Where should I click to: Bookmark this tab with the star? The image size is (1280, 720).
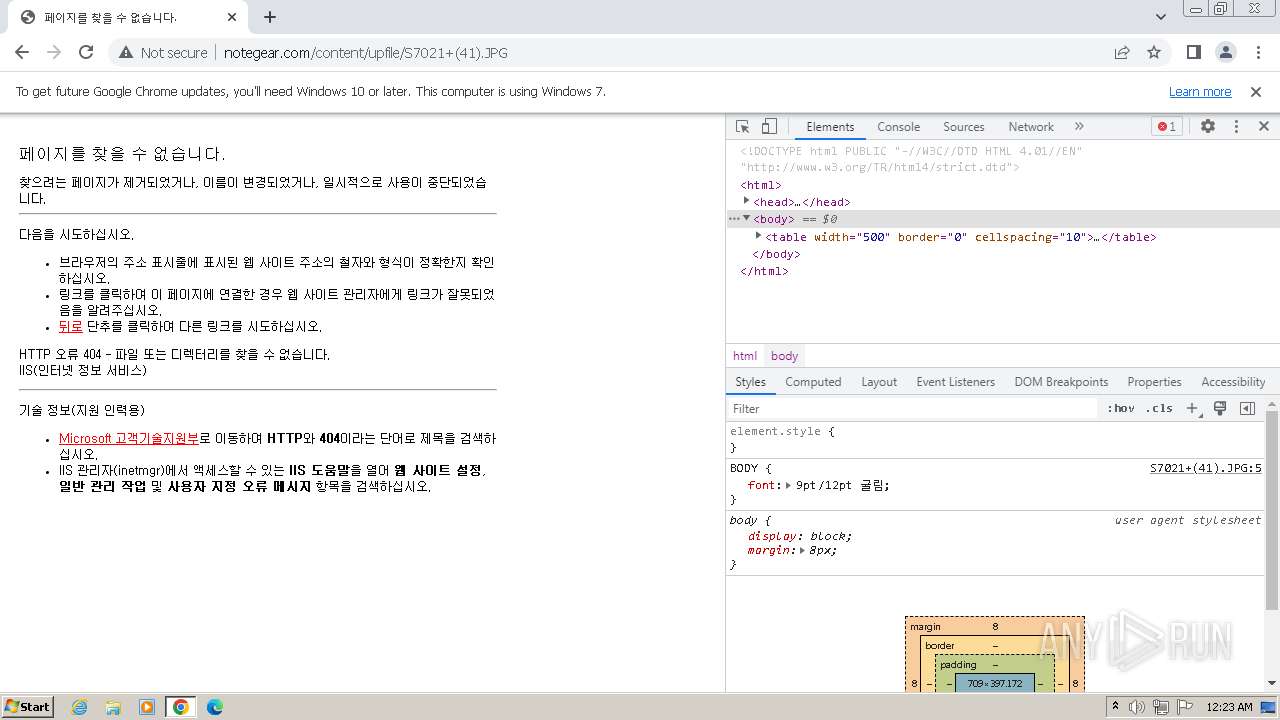(x=1154, y=52)
